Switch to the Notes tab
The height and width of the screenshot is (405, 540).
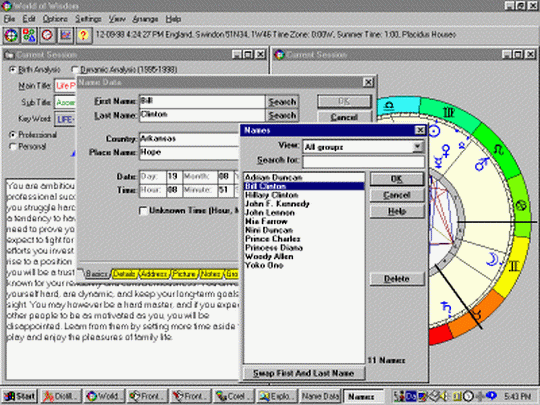pyautogui.click(x=211, y=274)
